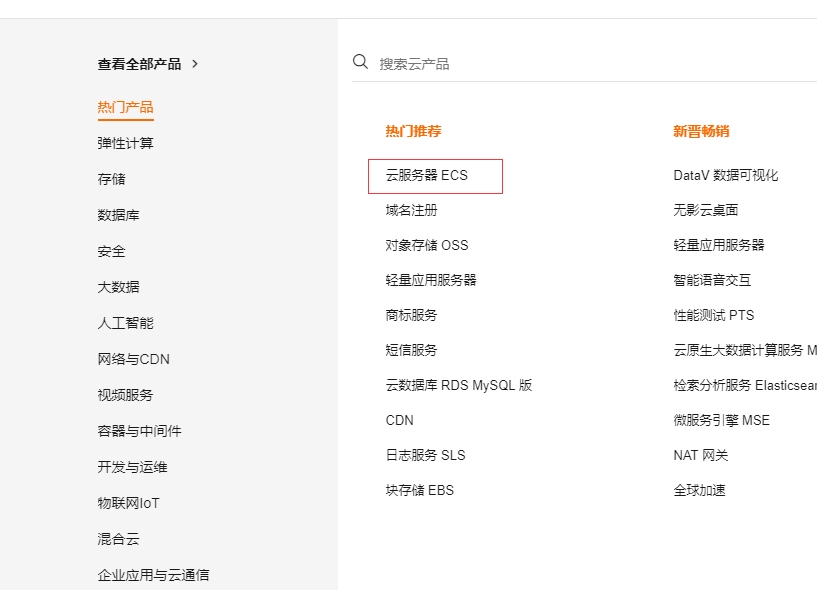Open 智能语音交互 link

click(712, 280)
